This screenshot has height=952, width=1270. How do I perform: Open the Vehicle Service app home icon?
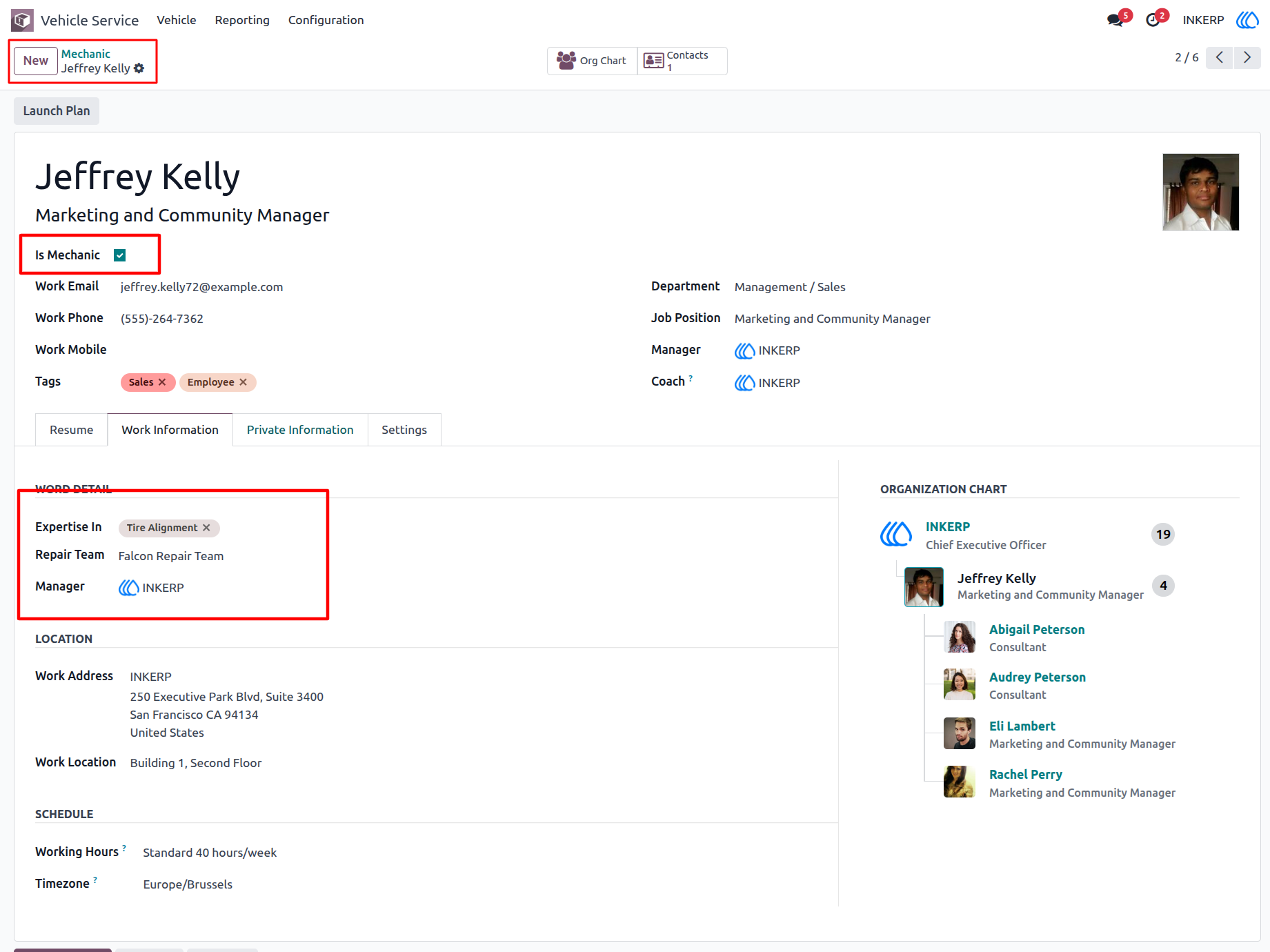click(22, 20)
